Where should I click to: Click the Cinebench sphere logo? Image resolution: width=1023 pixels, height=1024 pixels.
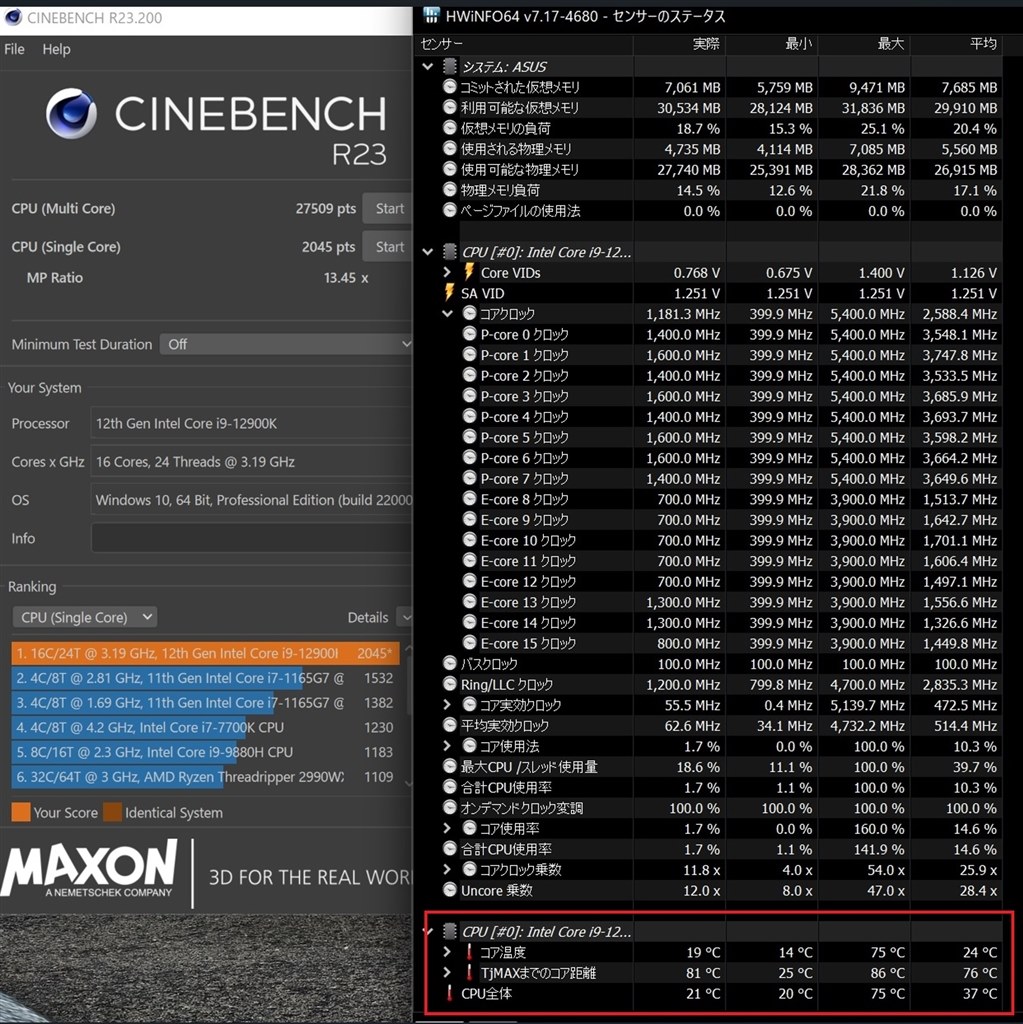[72, 114]
